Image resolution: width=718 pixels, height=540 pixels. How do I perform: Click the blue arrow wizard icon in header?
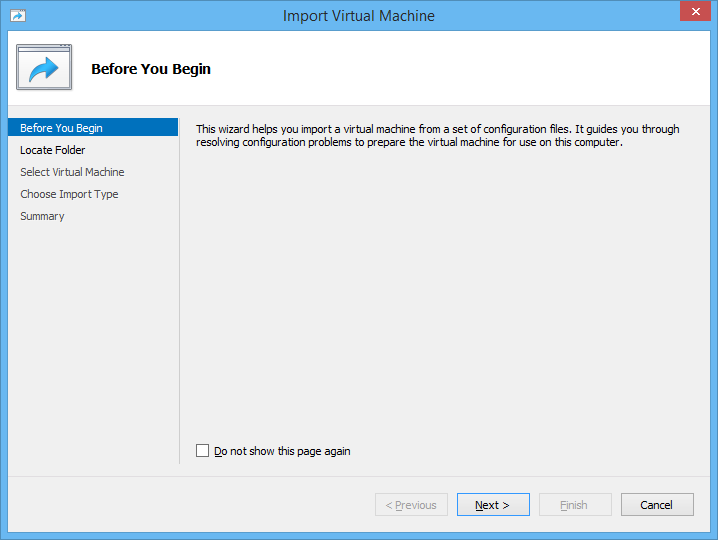tap(44, 68)
